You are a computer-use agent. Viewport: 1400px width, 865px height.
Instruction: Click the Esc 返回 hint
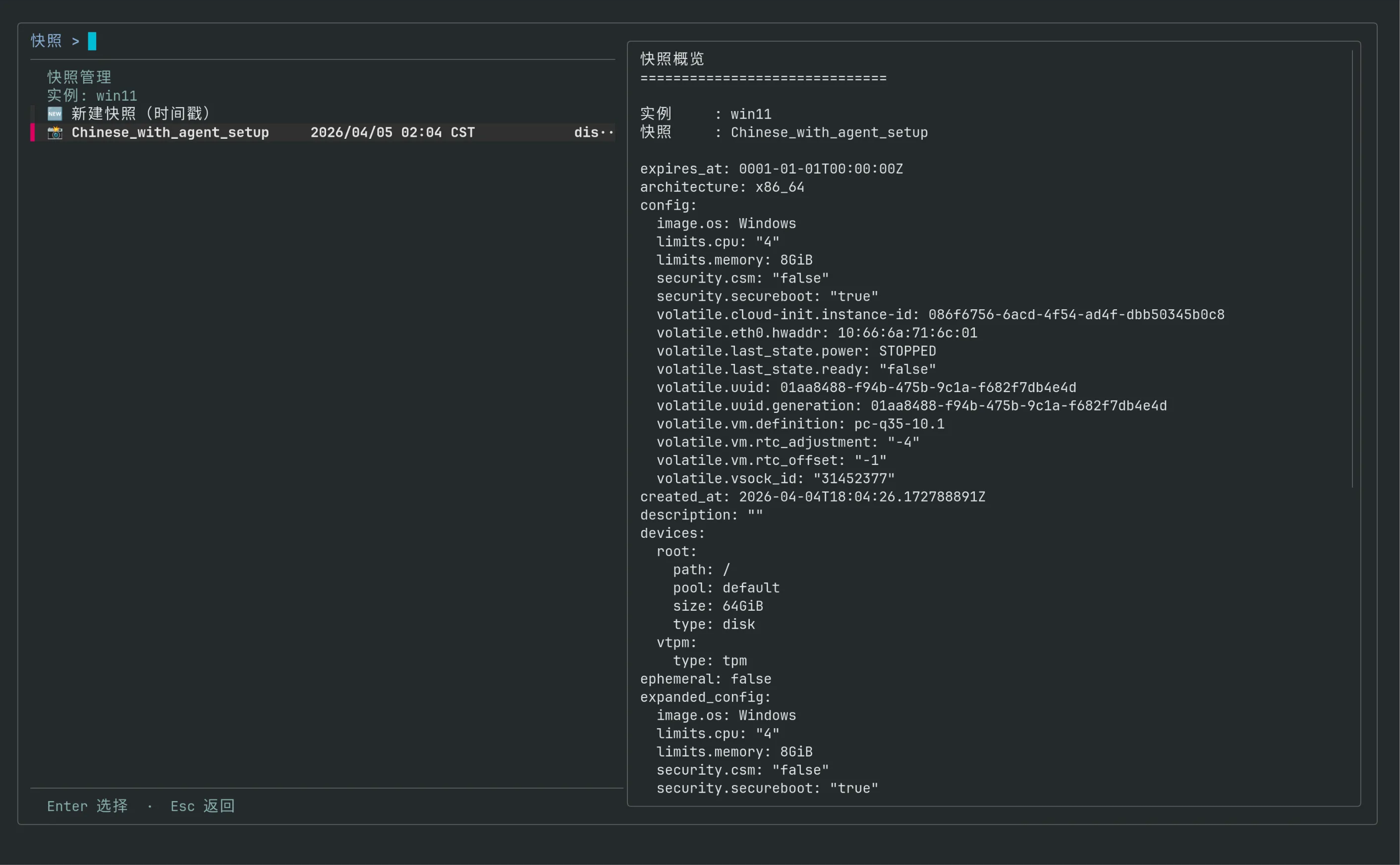tap(203, 806)
